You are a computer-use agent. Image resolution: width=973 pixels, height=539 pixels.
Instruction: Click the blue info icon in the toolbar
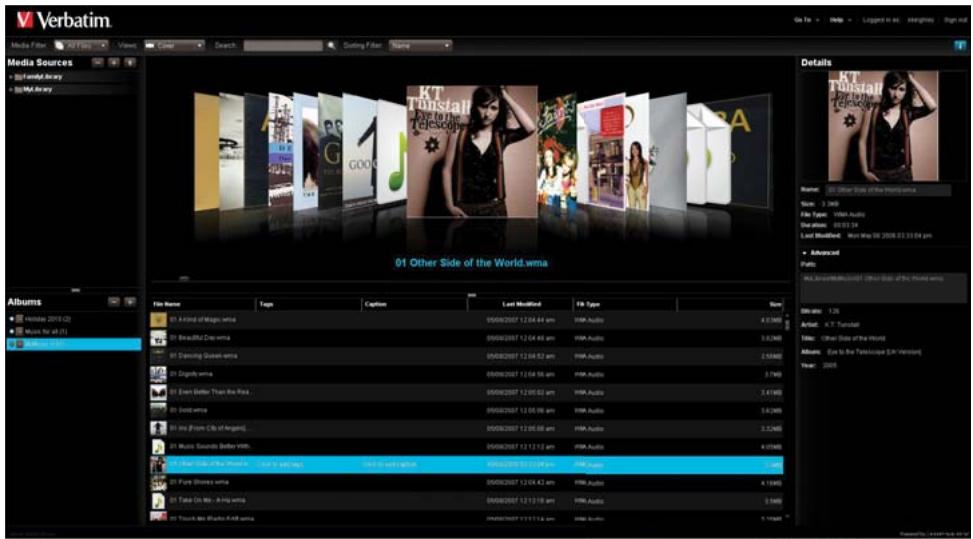(x=960, y=45)
